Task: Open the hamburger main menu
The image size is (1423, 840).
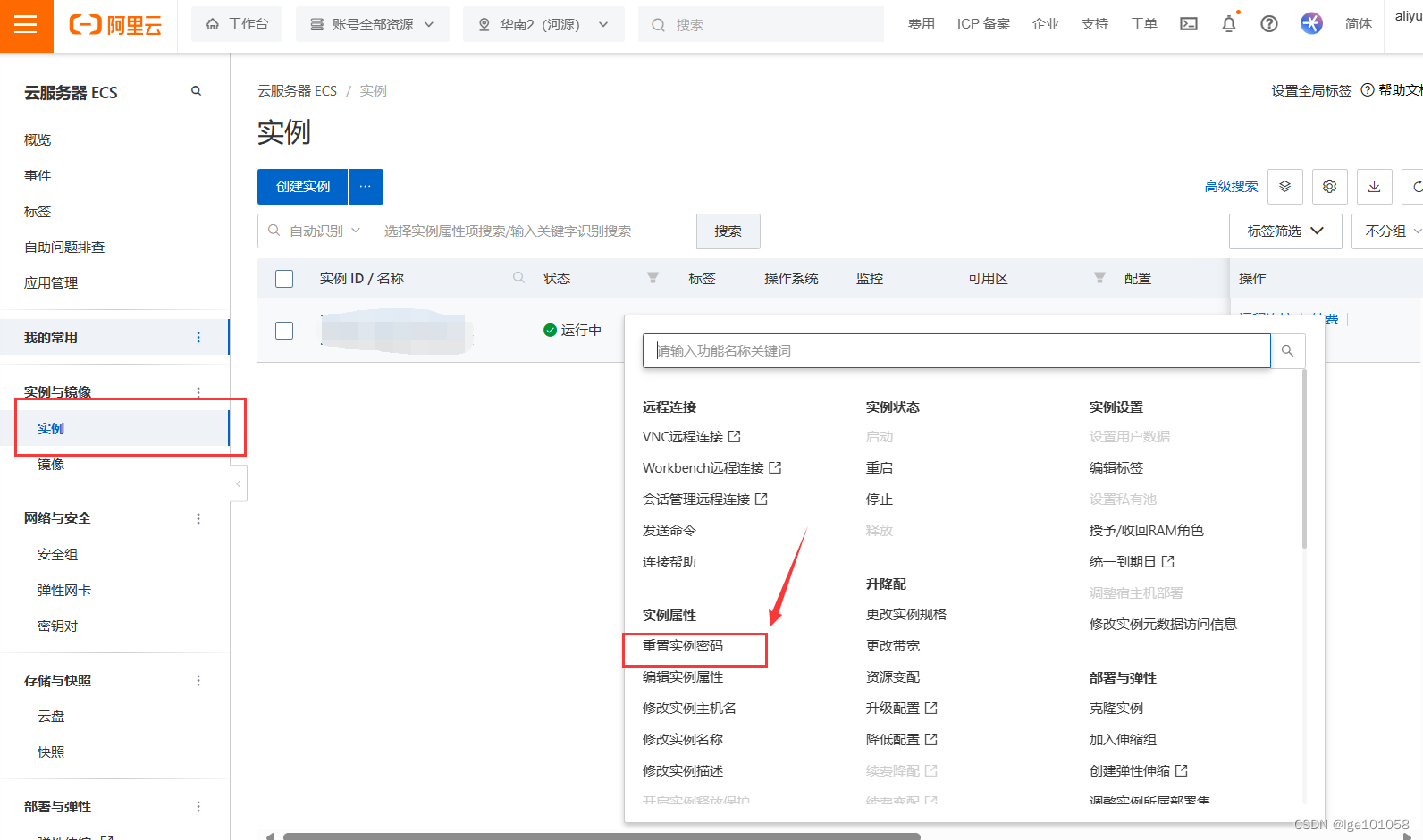Action: [x=26, y=25]
